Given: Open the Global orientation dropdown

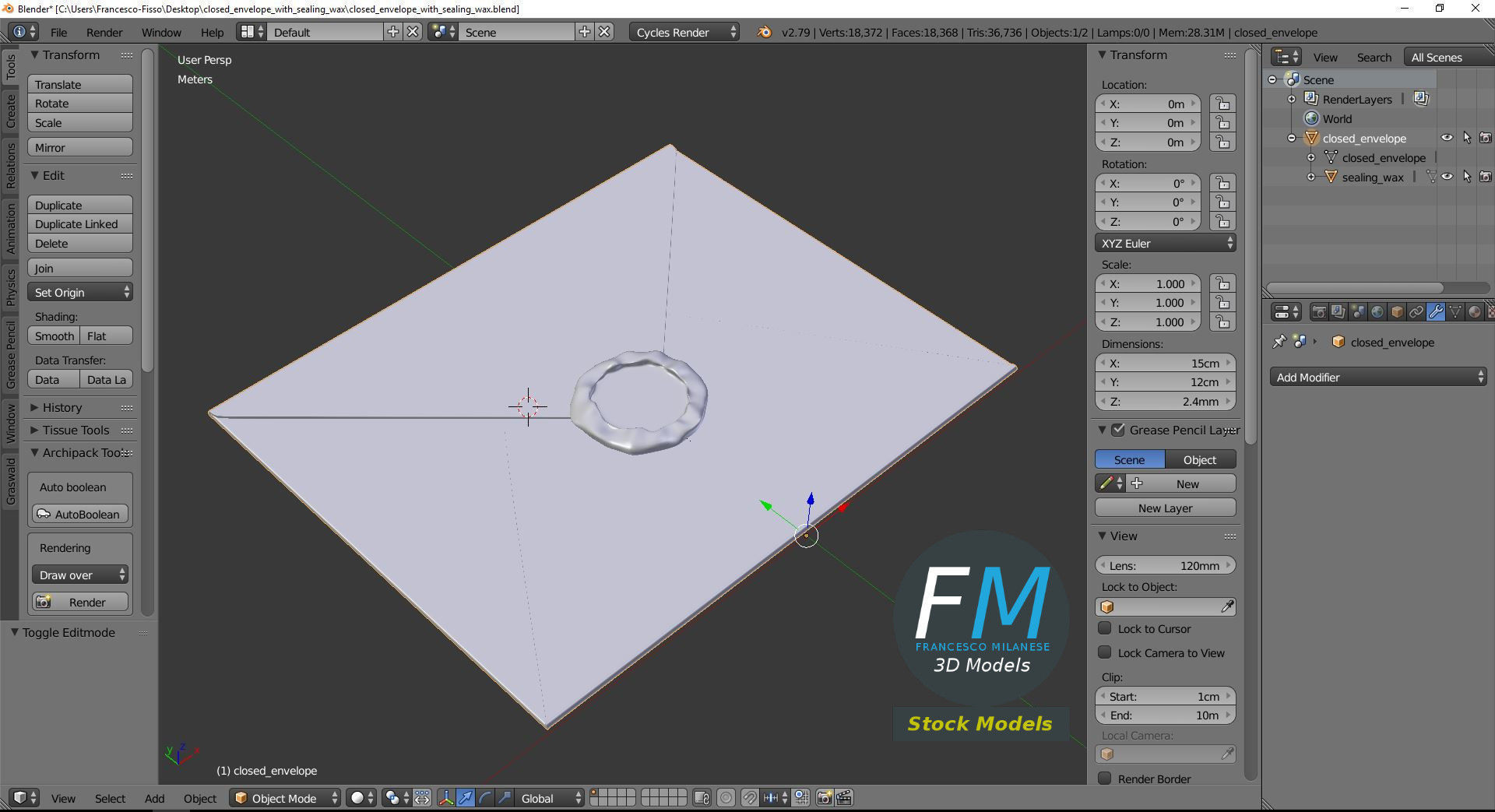Looking at the screenshot, I should click(551, 798).
